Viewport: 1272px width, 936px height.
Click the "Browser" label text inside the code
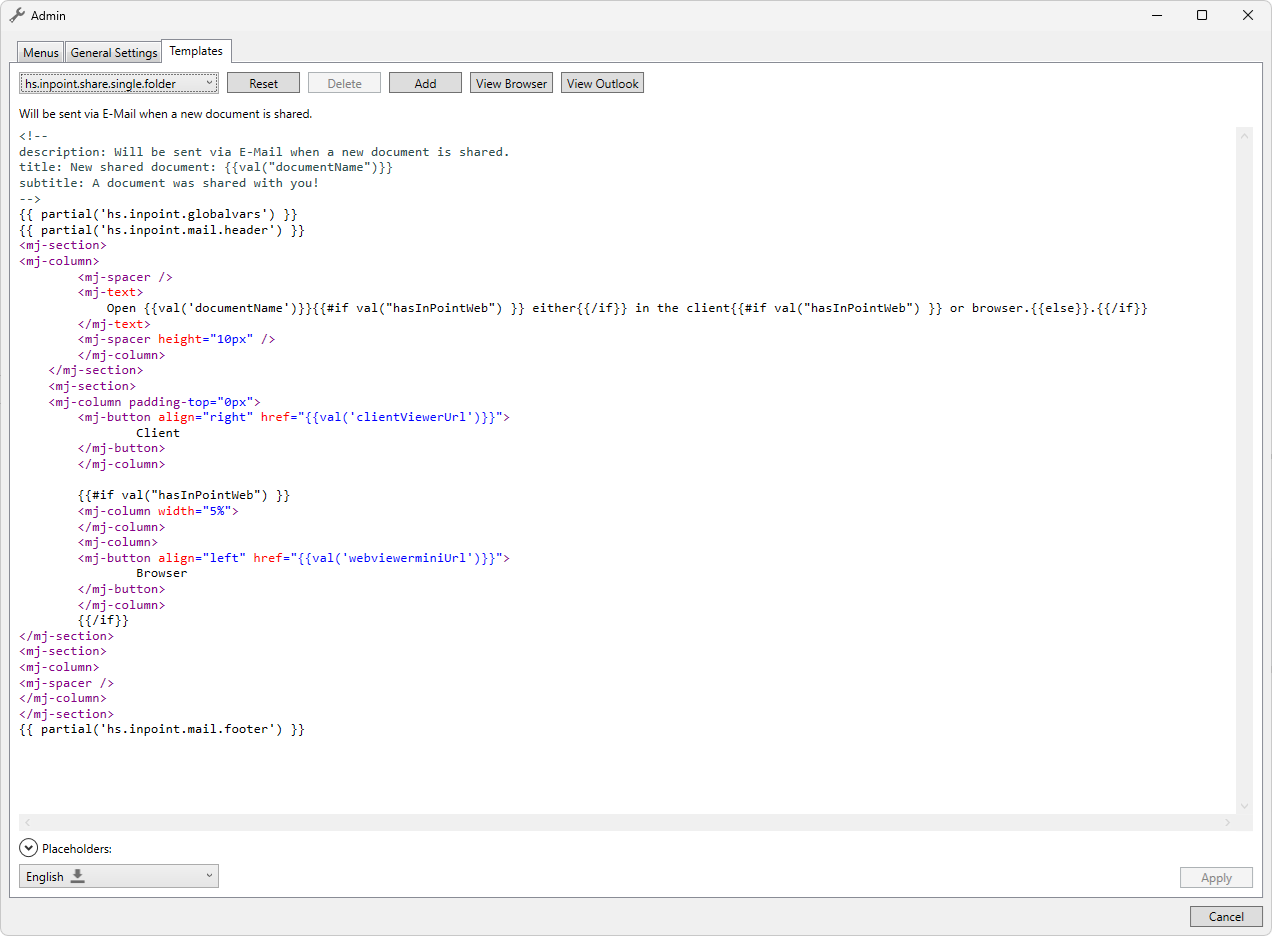click(x=162, y=574)
